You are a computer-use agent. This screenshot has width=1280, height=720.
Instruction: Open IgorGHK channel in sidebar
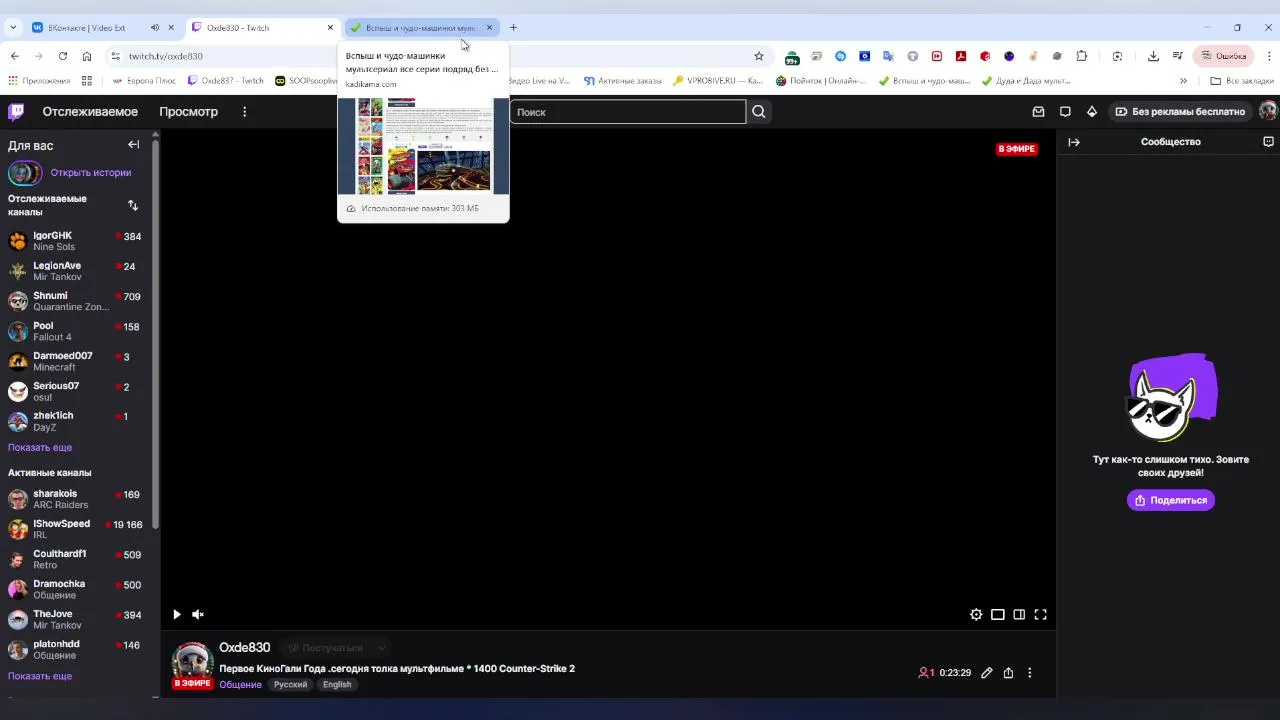(75, 241)
